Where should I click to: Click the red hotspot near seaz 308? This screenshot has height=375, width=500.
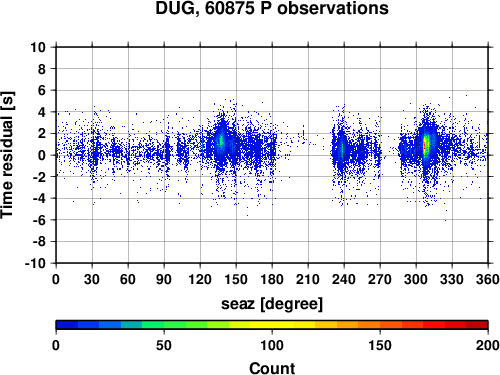coord(425,146)
